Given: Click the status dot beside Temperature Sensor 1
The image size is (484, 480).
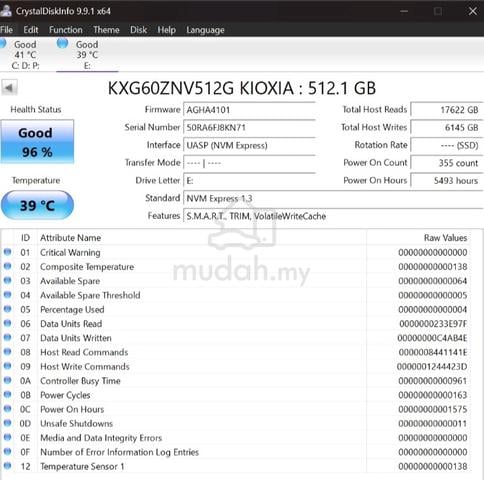Looking at the screenshot, I should coord(7,466).
